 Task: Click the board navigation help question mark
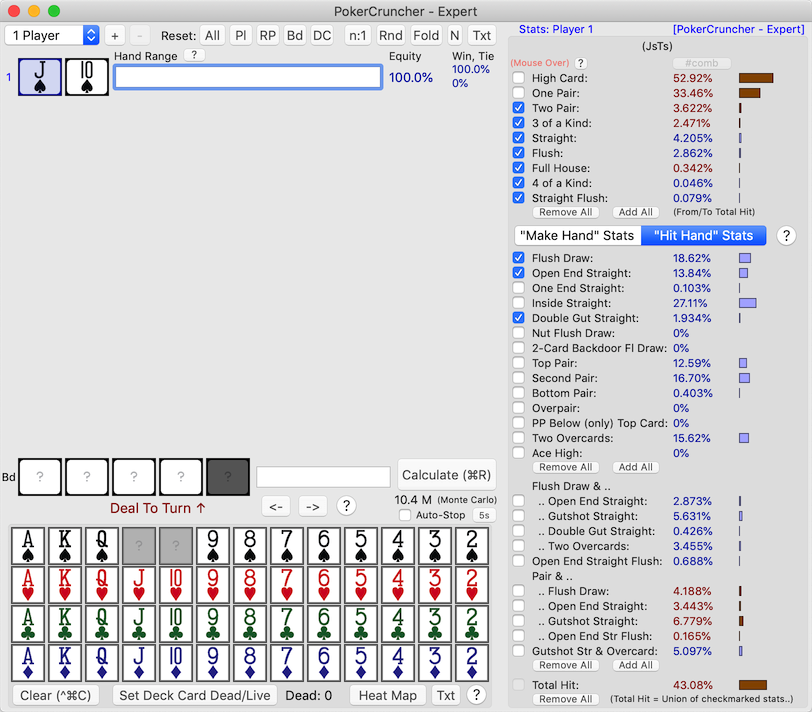point(346,505)
